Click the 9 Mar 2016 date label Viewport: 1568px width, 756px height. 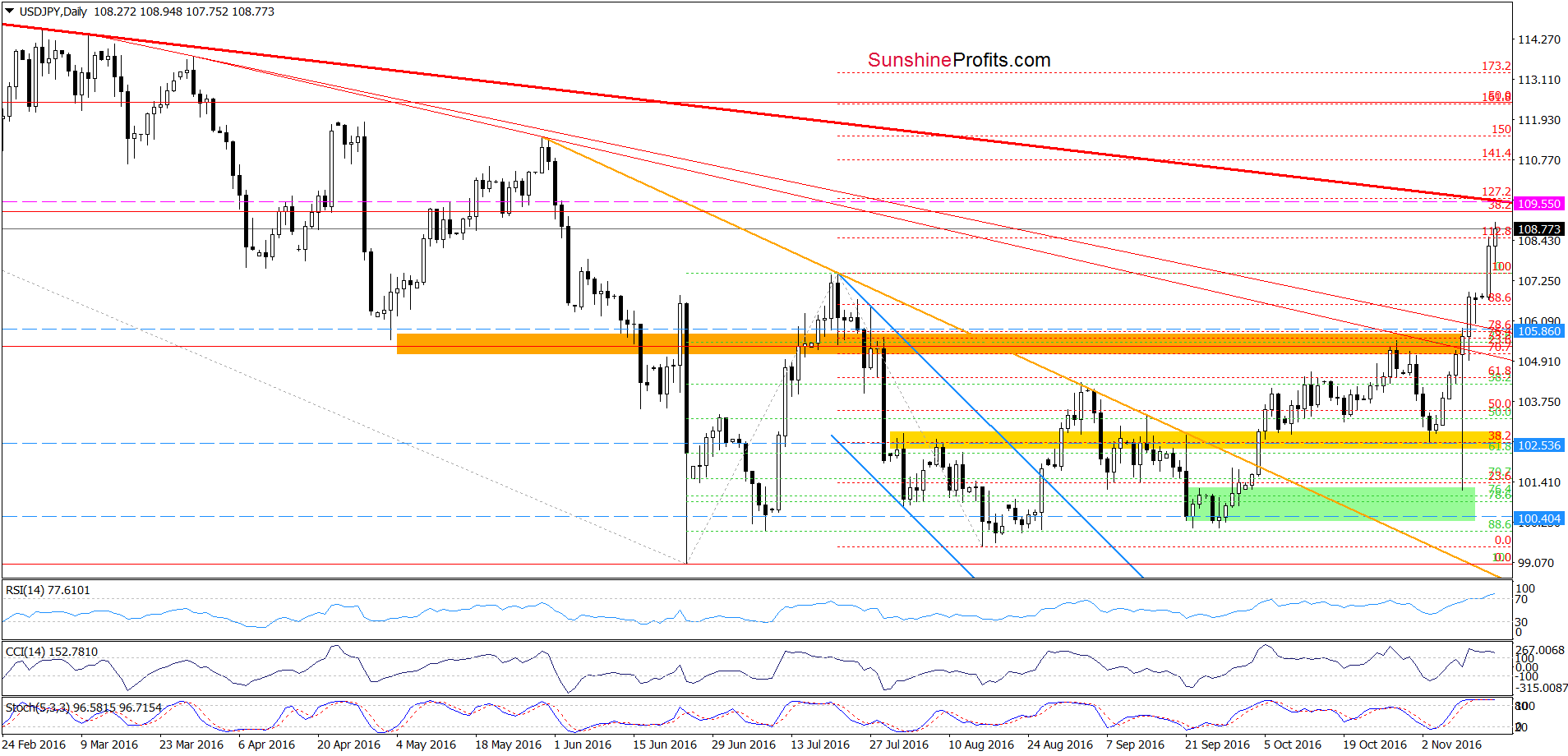(x=109, y=744)
